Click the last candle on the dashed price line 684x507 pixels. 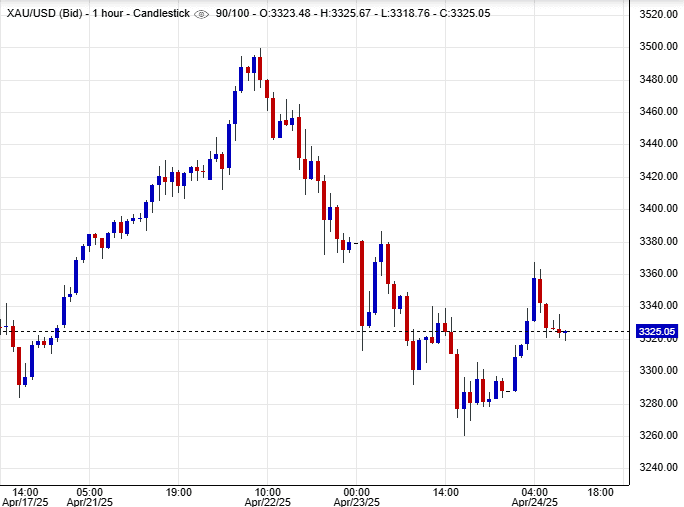[x=565, y=331]
